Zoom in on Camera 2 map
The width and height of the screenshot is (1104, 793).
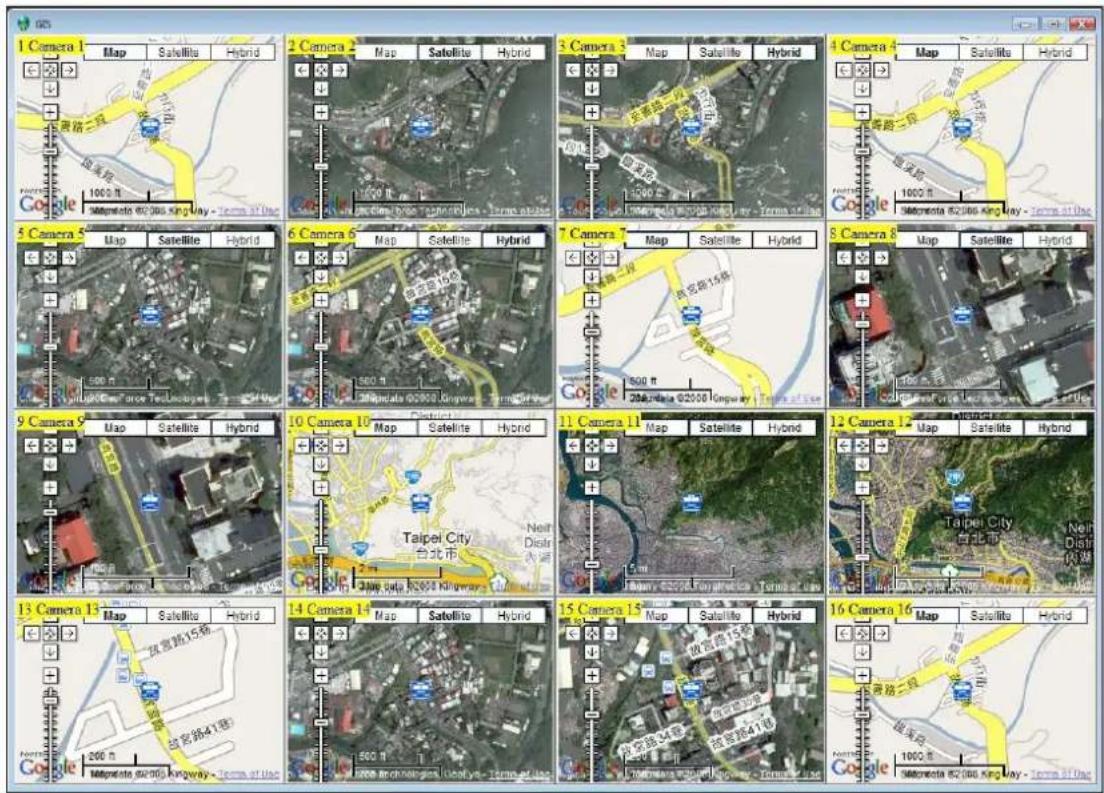pos(321,112)
